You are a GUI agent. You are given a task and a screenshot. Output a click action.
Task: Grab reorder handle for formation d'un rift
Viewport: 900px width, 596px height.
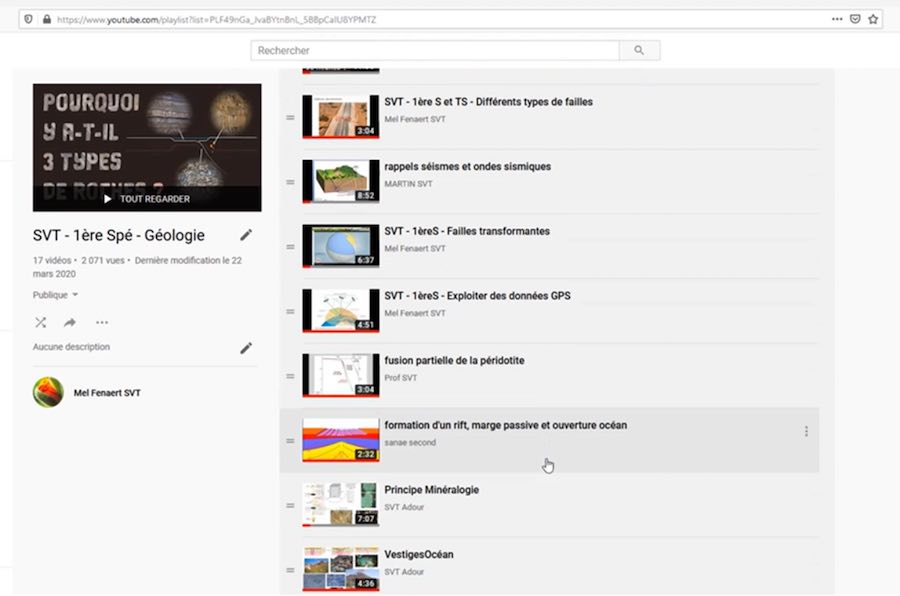290,441
